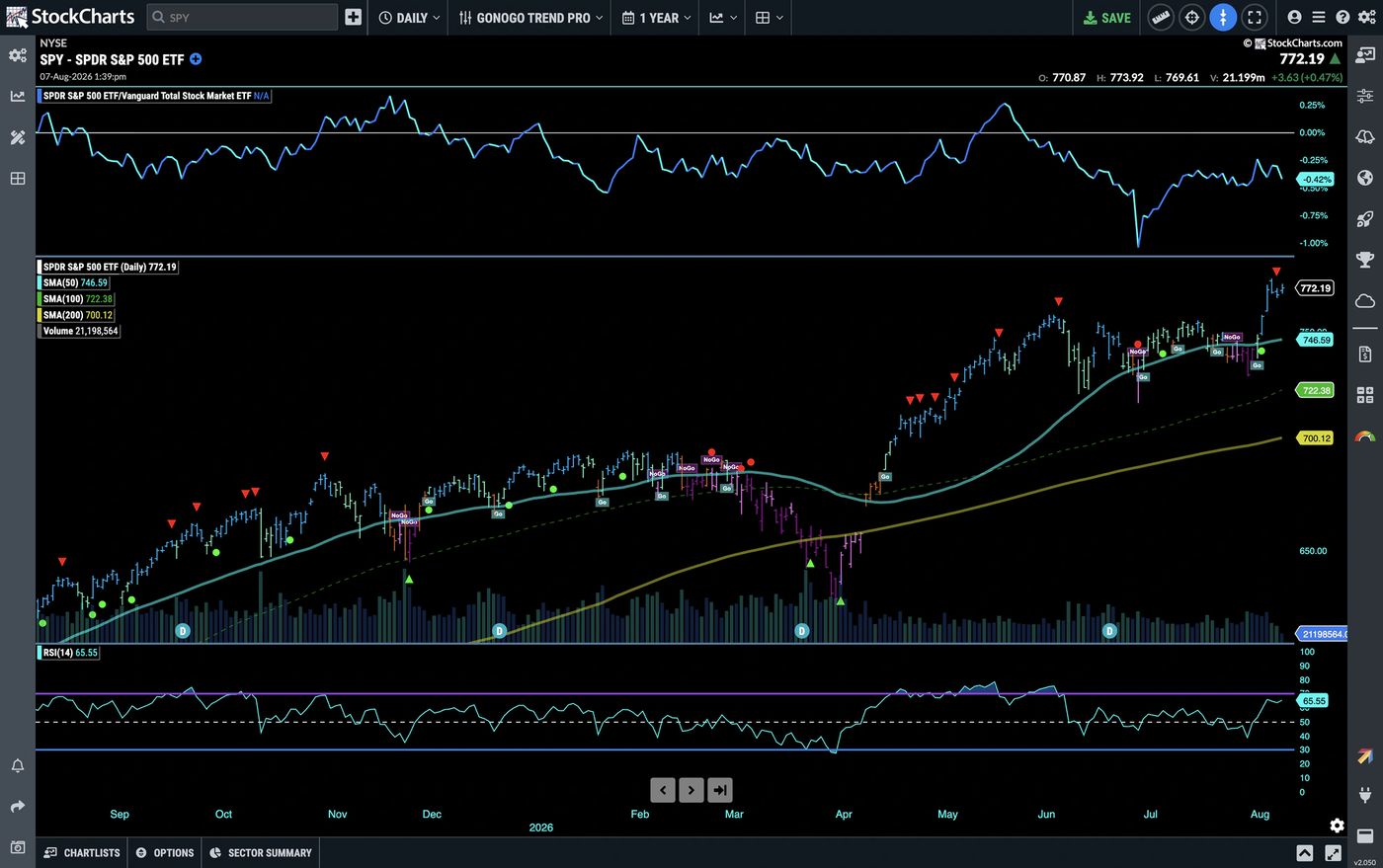This screenshot has width=1383, height=868.
Task: Open the SECTOR SUMMARY tab
Action: click(261, 852)
